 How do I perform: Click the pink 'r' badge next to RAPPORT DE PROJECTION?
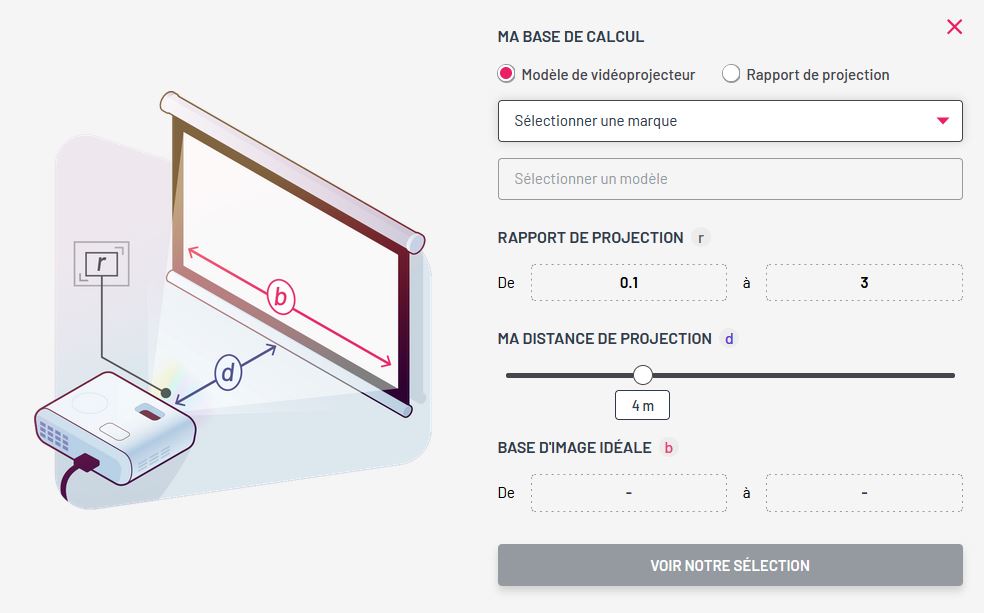703,237
